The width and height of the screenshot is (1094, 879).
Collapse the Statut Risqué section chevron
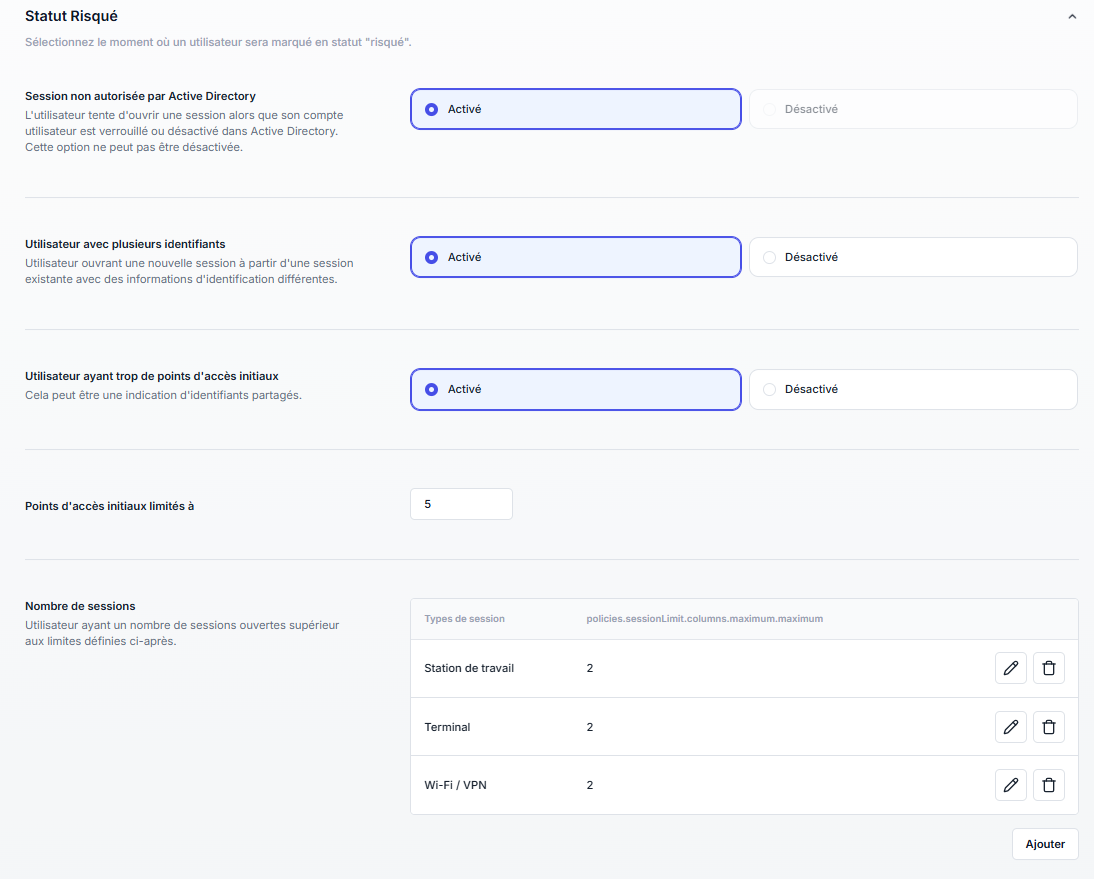[x=1072, y=17]
